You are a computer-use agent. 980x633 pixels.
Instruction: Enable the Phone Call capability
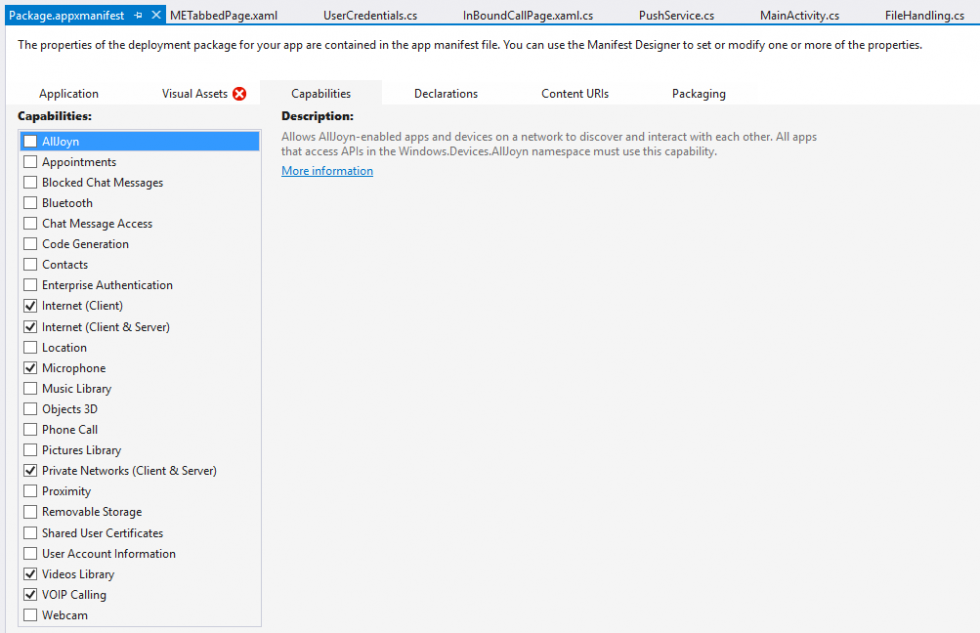29,429
